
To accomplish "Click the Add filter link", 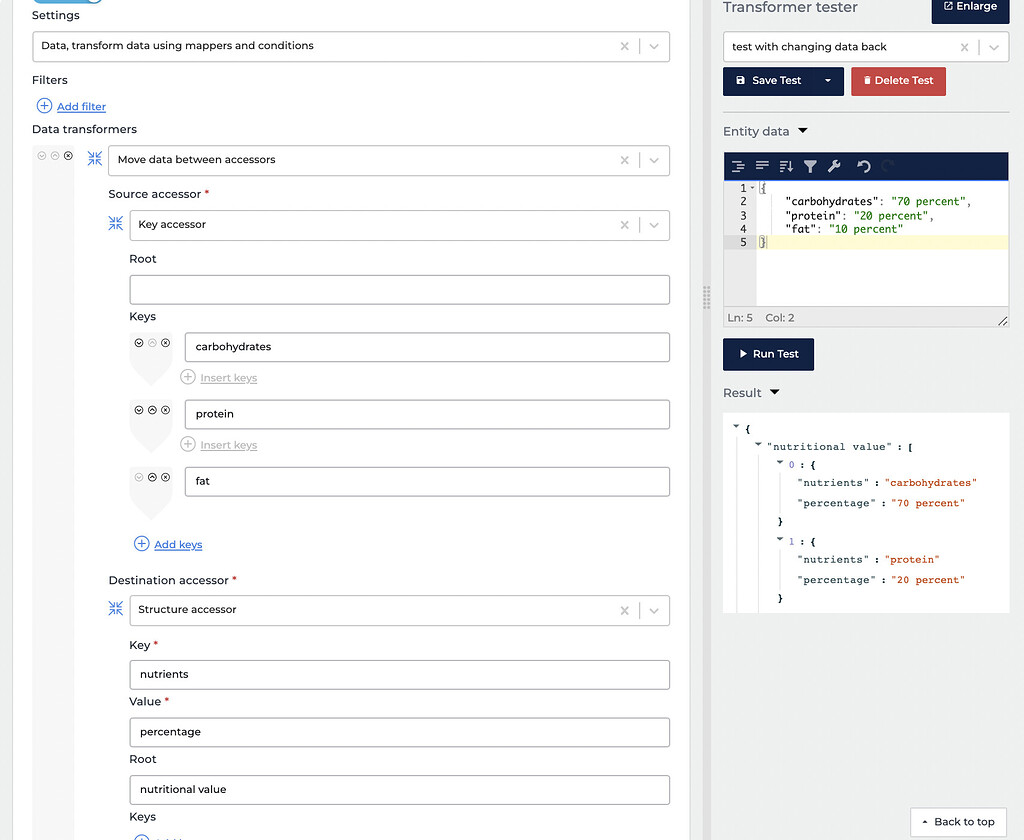I will point(81,106).
